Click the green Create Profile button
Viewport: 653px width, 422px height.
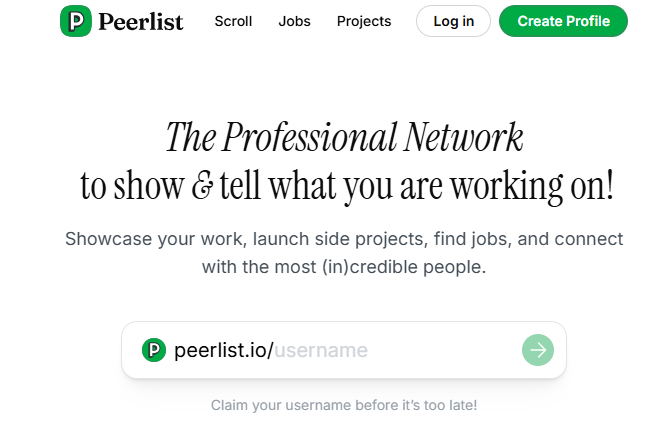point(563,21)
